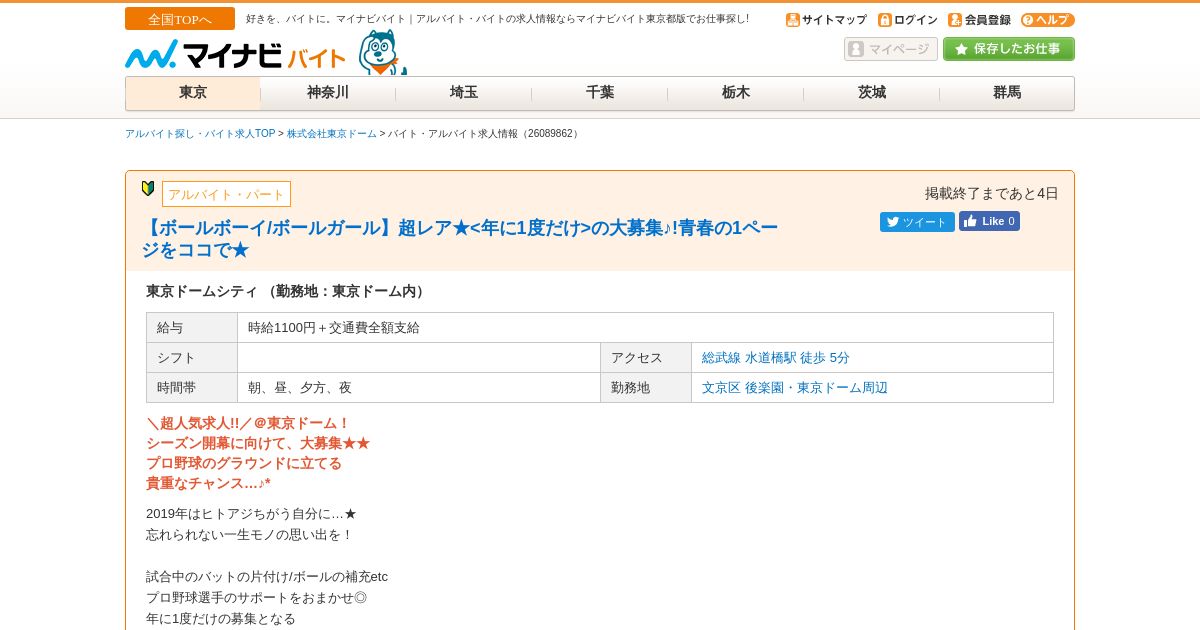Switch to the 千葉 region tab
Viewport: 1200px width, 630px height.
point(600,93)
